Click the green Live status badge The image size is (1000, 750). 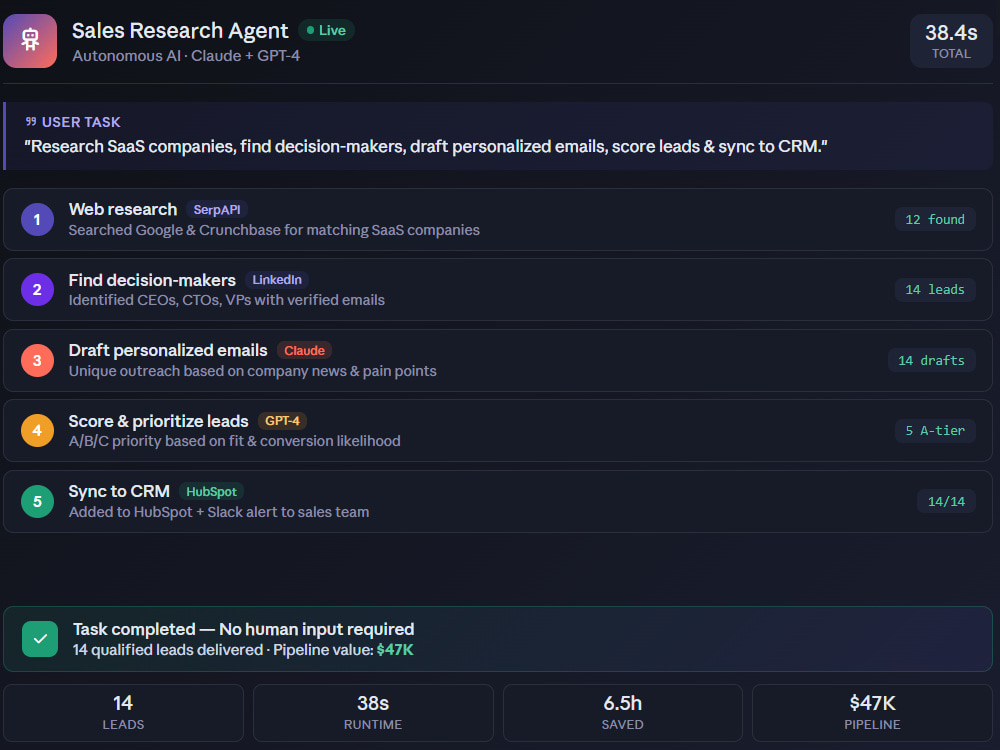point(326,30)
